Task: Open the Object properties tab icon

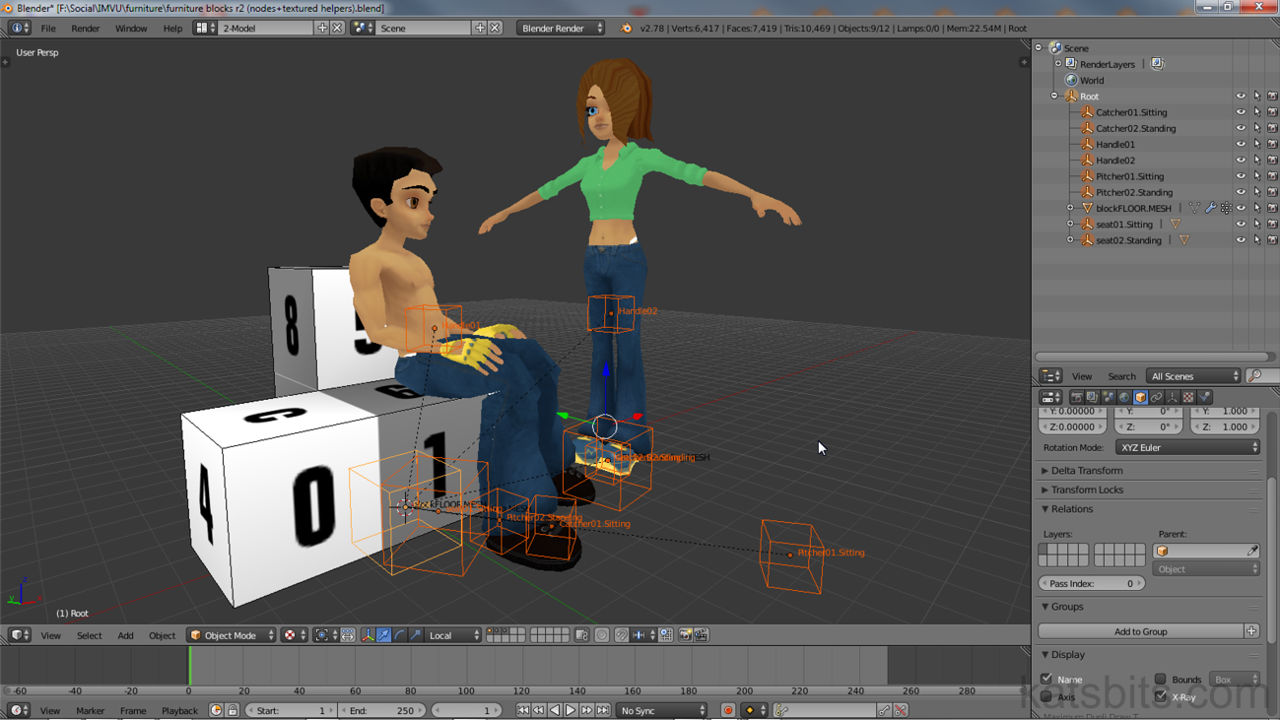Action: click(1141, 397)
